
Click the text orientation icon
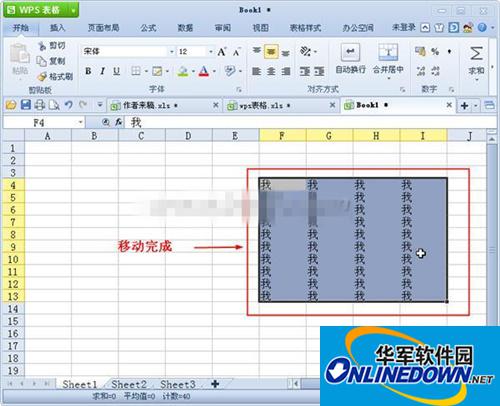point(305,51)
